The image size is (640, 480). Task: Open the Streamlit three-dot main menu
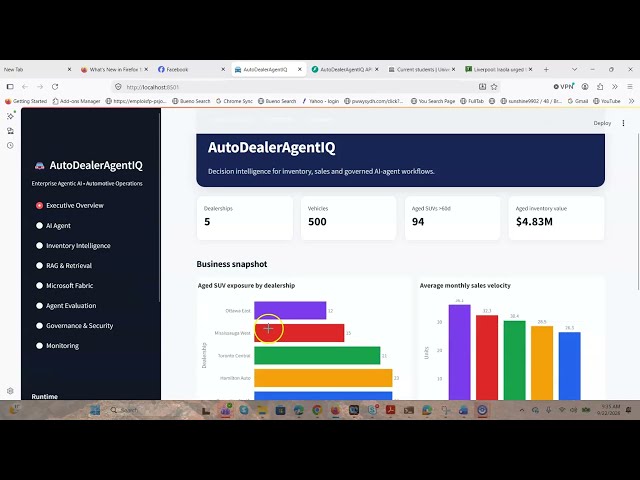pyautogui.click(x=623, y=123)
